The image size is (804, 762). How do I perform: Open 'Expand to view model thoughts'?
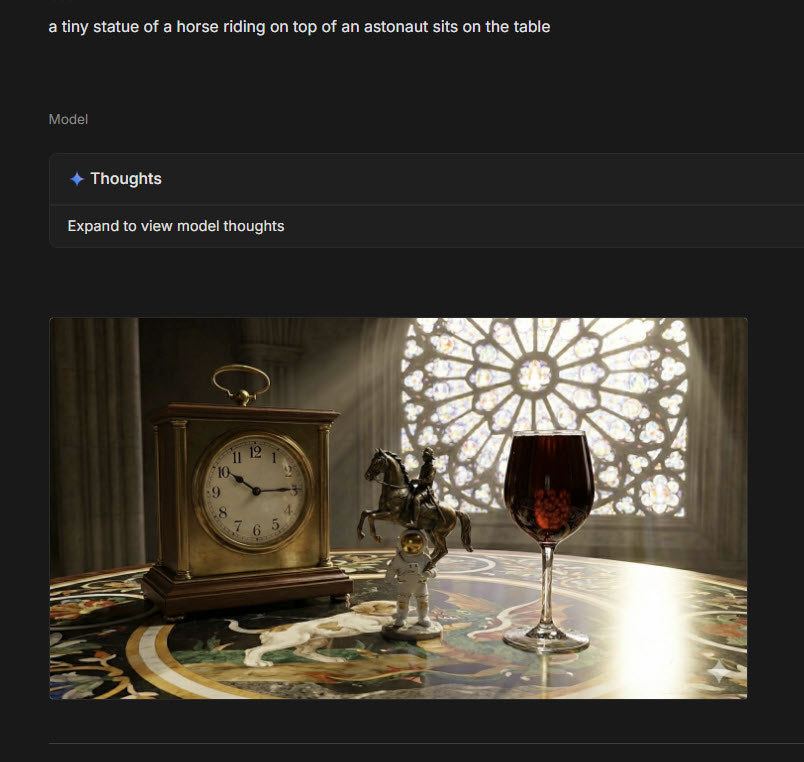click(x=176, y=226)
